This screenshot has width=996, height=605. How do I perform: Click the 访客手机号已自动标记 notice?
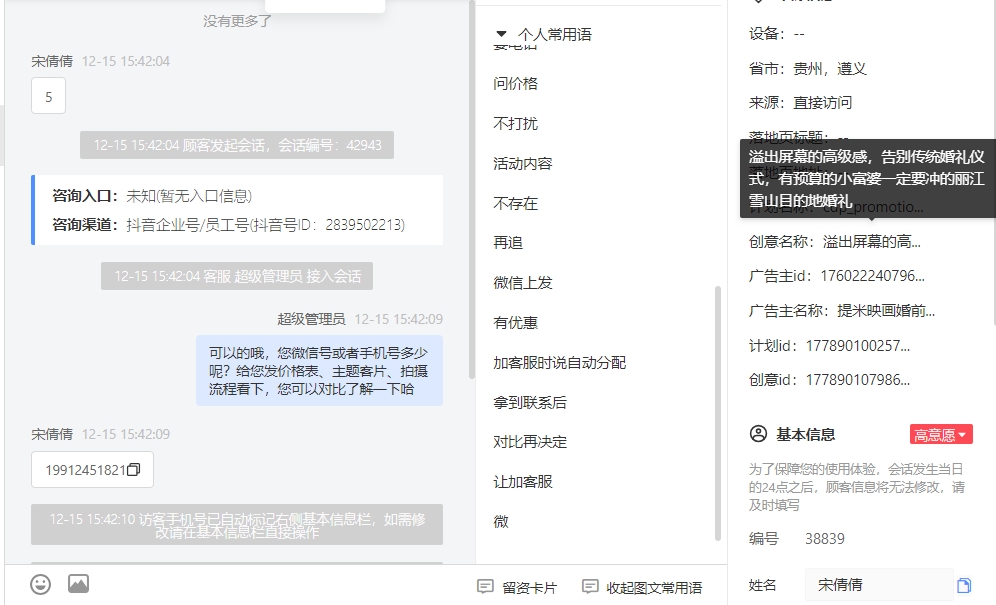point(237,525)
